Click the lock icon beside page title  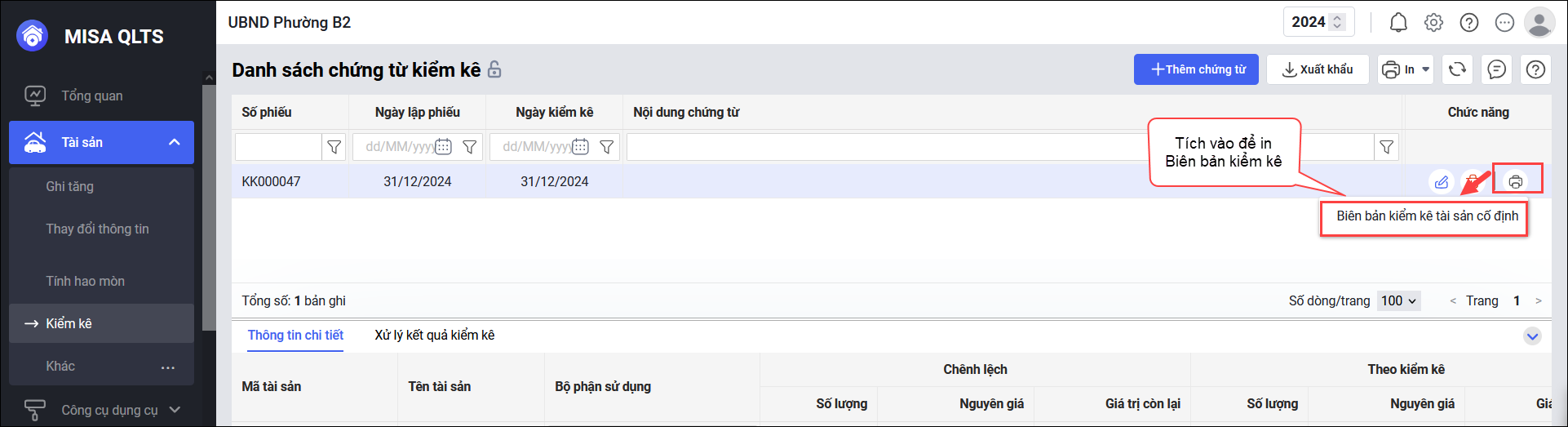(494, 70)
